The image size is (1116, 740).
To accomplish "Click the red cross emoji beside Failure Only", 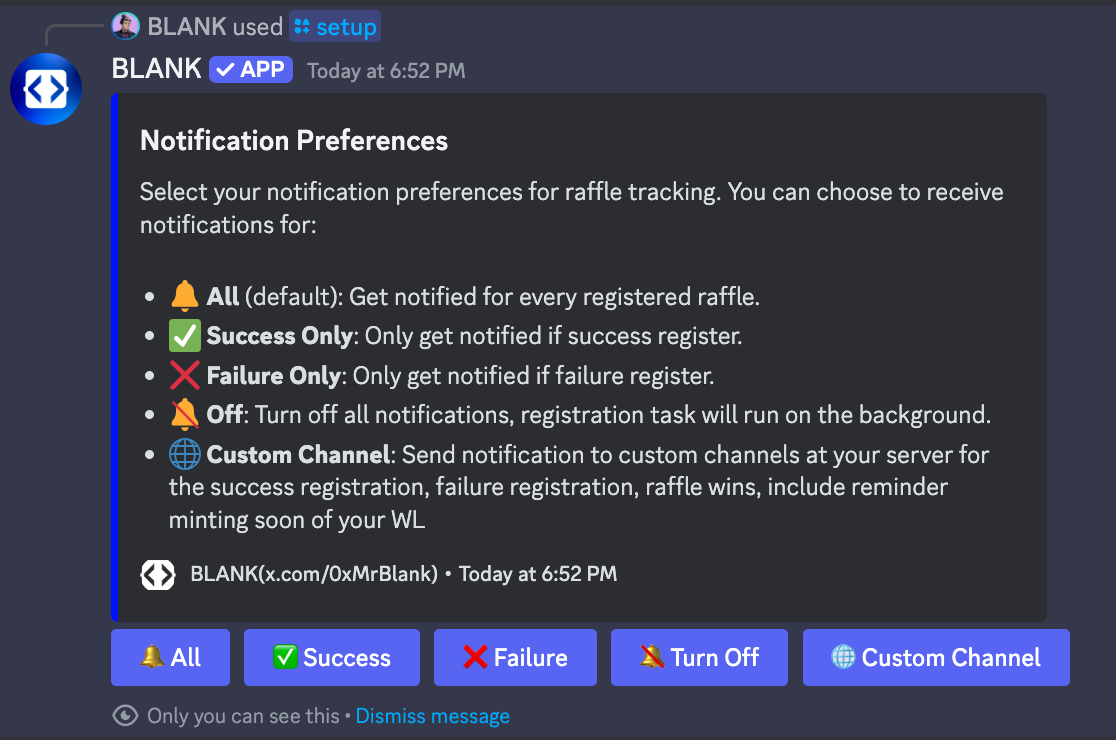I will (184, 376).
